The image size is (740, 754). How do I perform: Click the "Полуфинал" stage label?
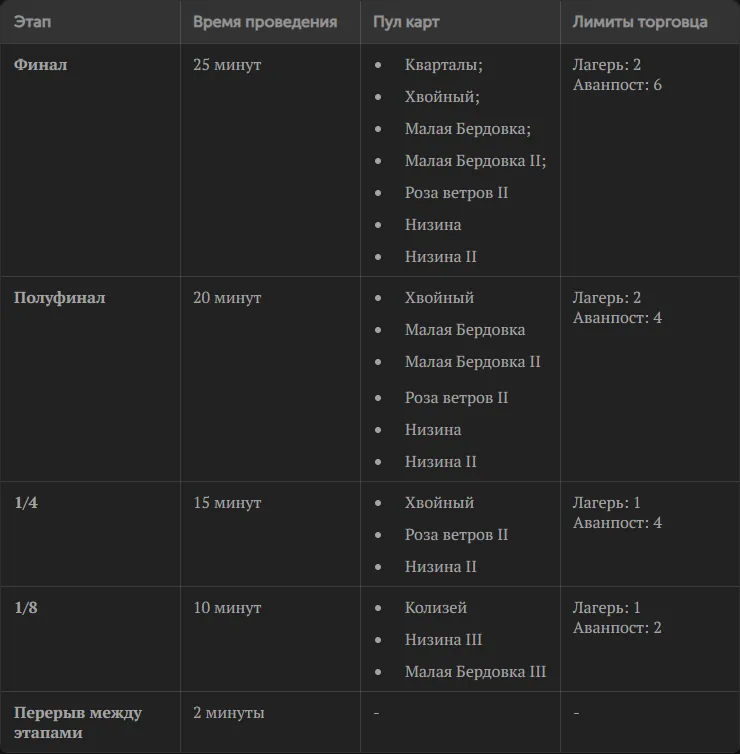click(x=60, y=298)
